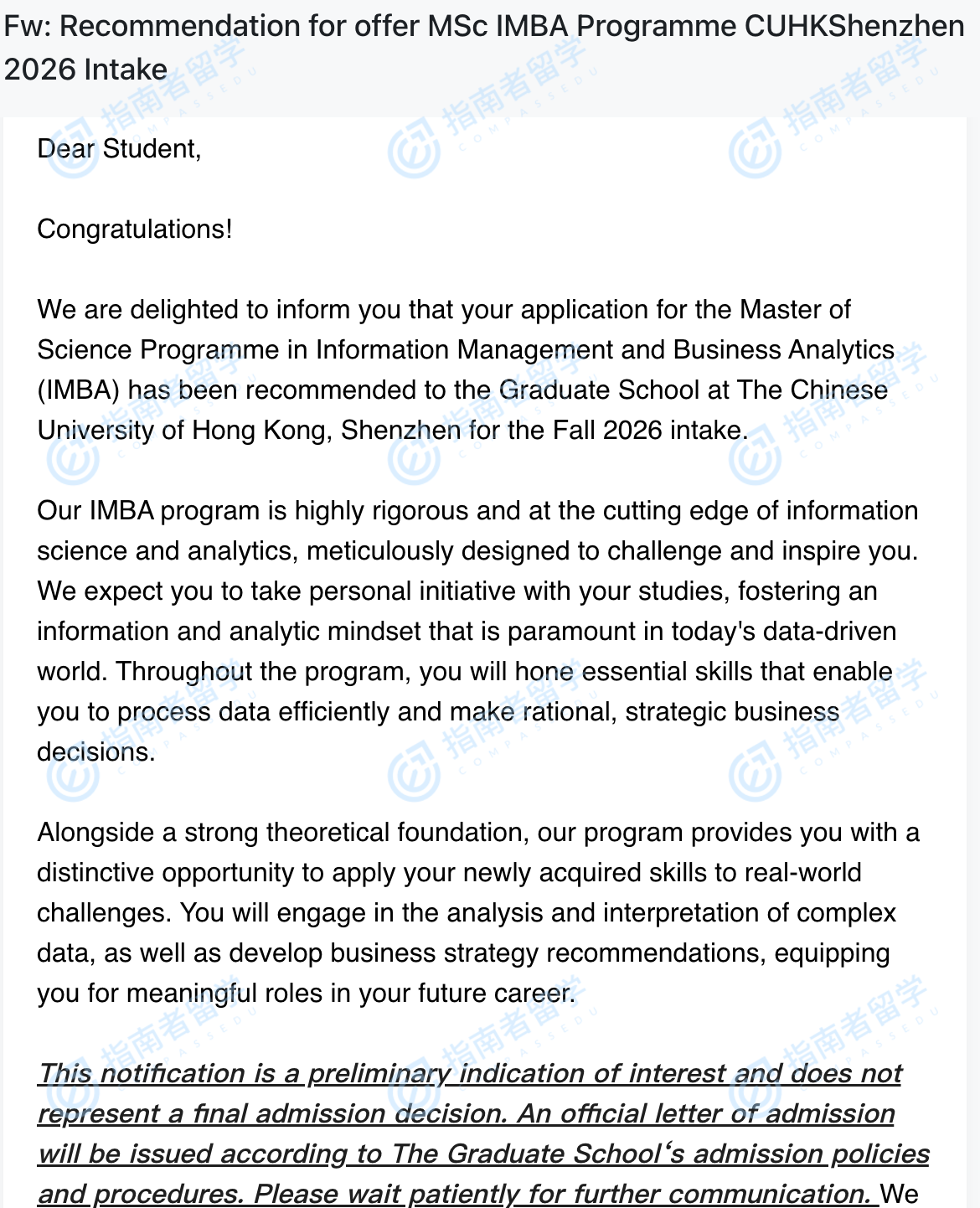Viewport: 980px width, 1208px height.
Task: Click the line starting 'science and analytics, meticulously'
Action: (x=477, y=551)
